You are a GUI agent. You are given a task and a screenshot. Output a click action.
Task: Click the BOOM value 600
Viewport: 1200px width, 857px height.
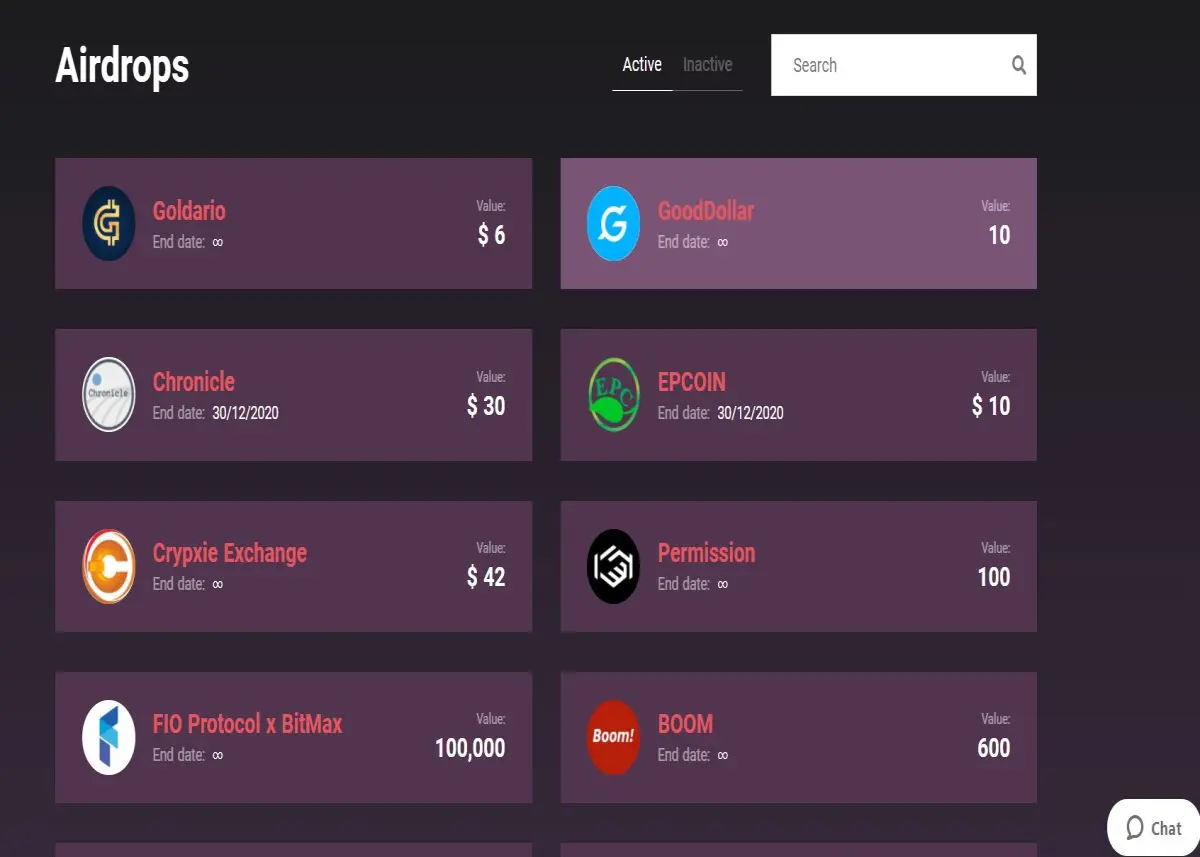point(994,748)
